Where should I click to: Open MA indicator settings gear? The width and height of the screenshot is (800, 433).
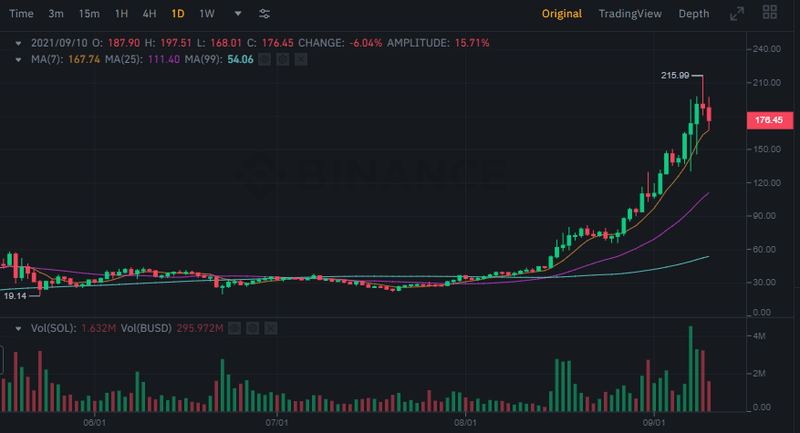click(283, 60)
